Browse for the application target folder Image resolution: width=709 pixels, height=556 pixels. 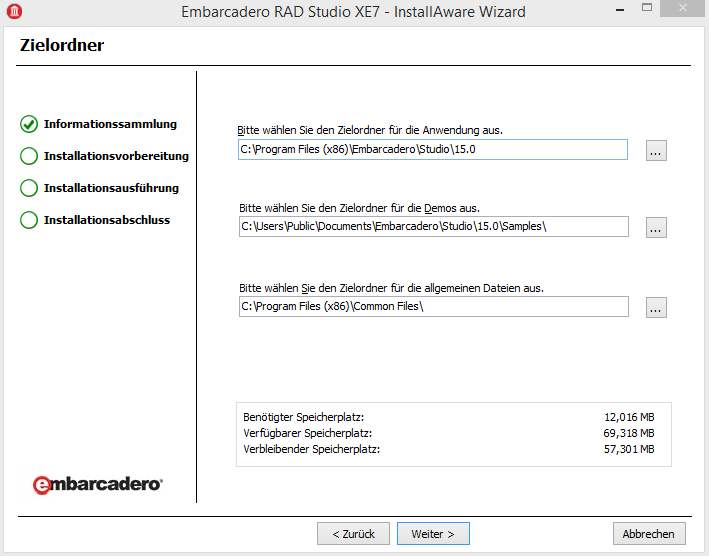pos(656,151)
